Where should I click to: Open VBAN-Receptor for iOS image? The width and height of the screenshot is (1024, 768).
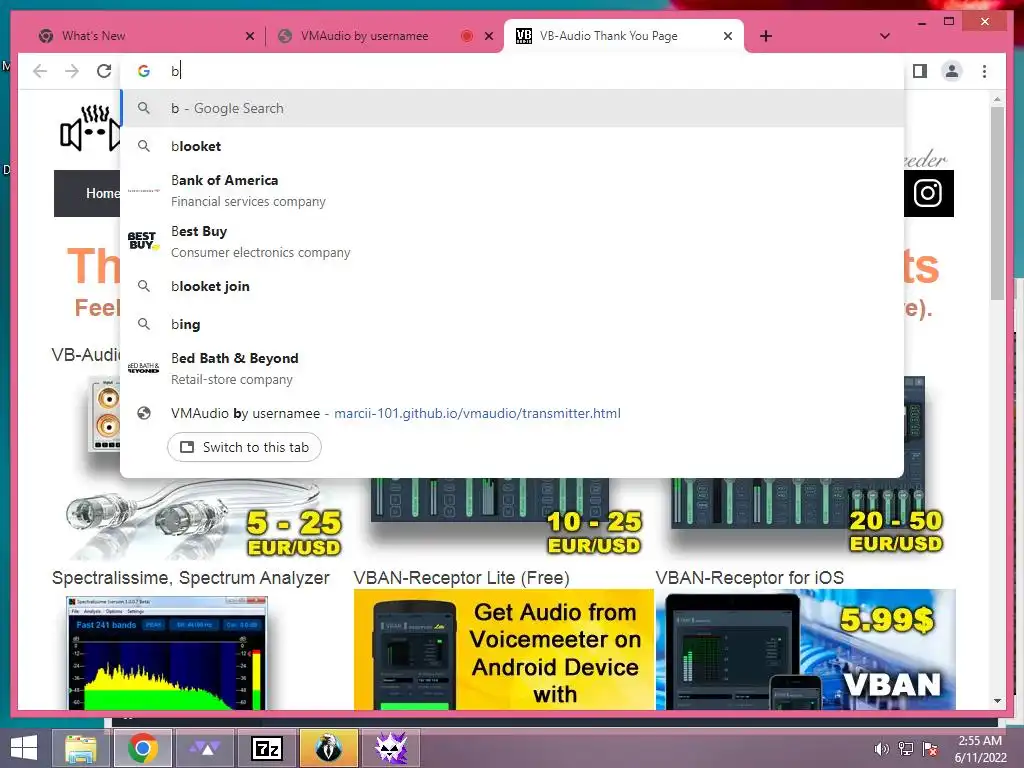(805, 649)
